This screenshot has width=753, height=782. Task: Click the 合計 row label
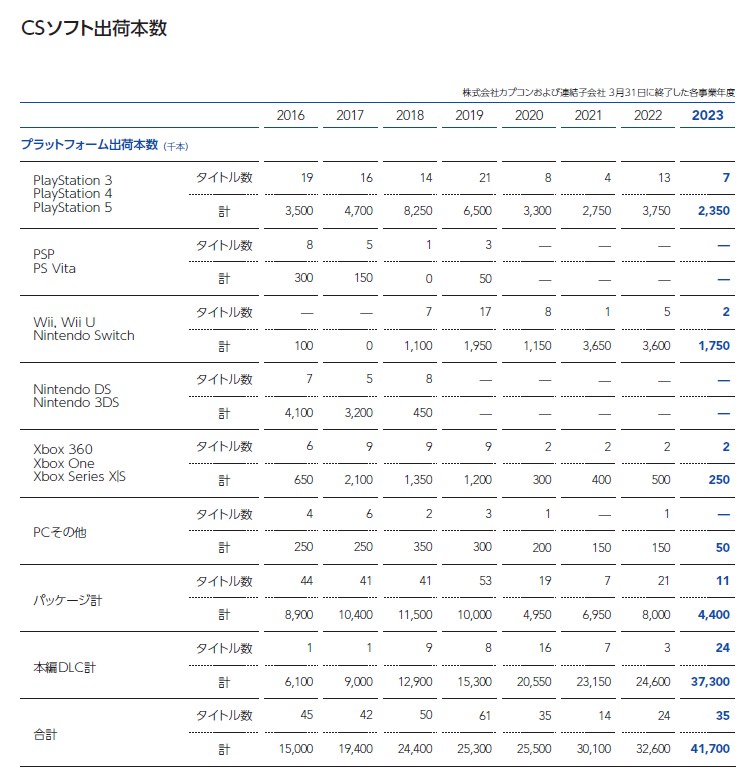pos(45,734)
